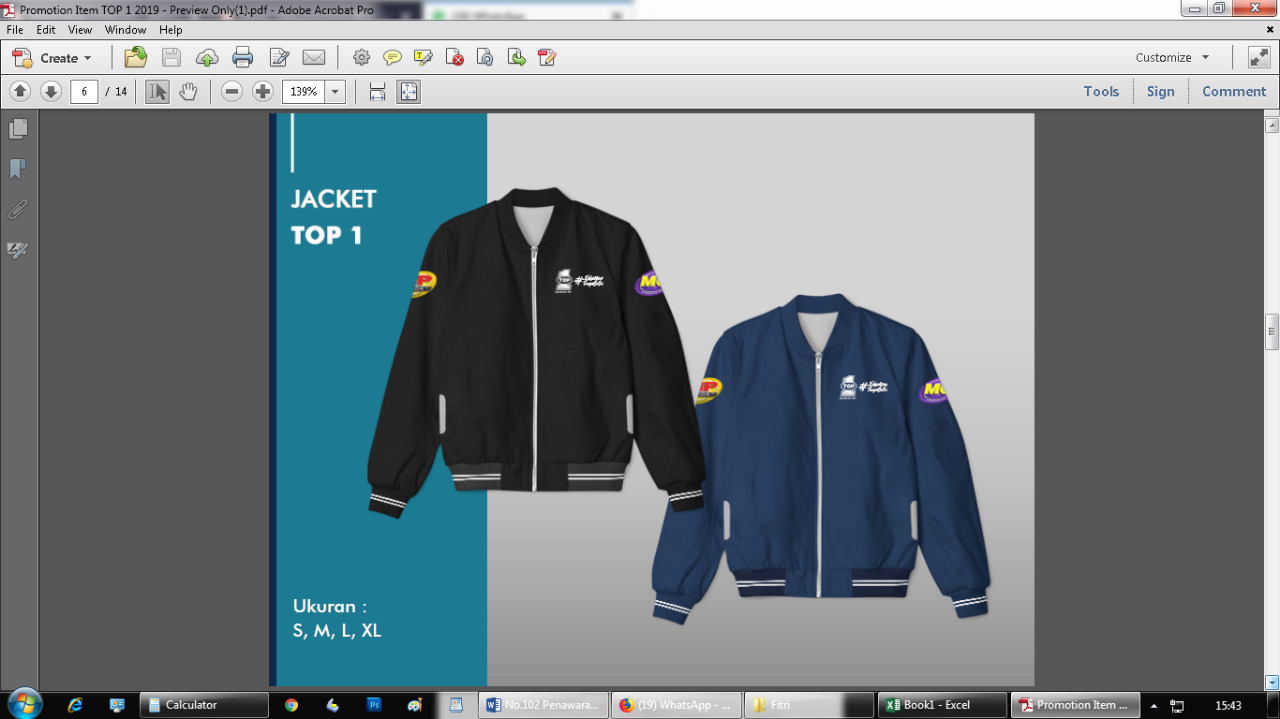
Task: Switch to Firefox WhatsApp taskbar window
Action: 676,705
